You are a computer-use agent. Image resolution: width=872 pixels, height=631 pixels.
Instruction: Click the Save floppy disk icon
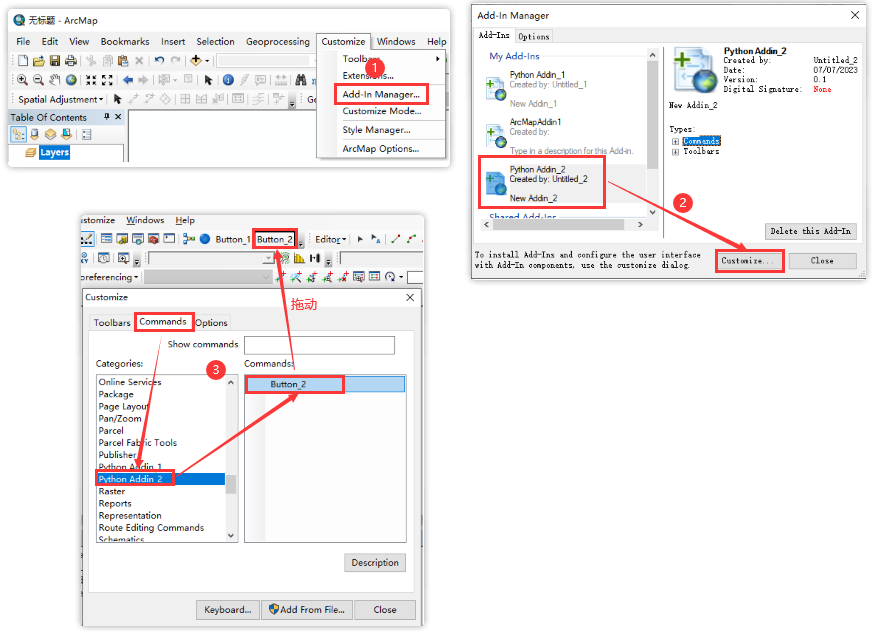point(54,61)
